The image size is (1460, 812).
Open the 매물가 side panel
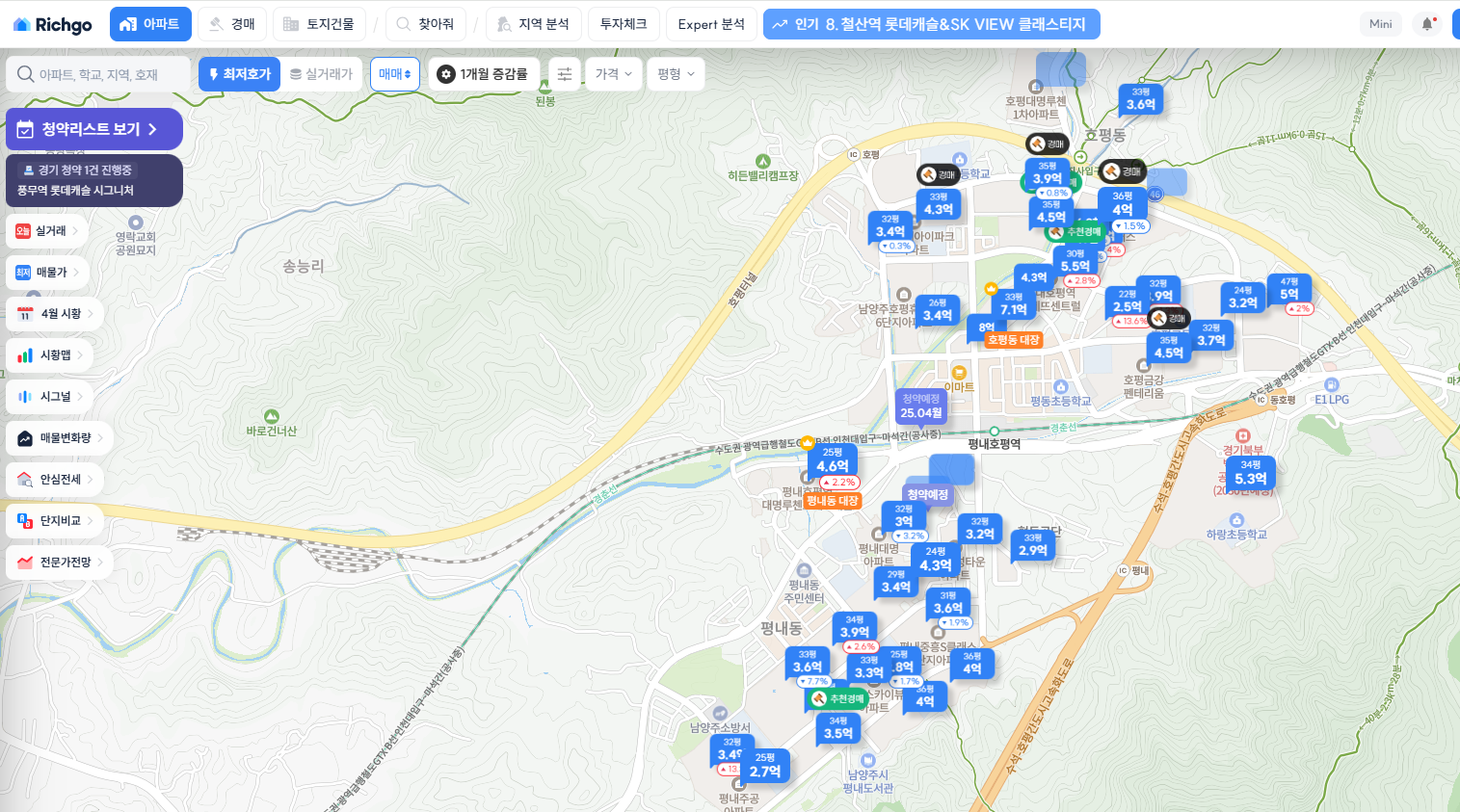pos(48,273)
